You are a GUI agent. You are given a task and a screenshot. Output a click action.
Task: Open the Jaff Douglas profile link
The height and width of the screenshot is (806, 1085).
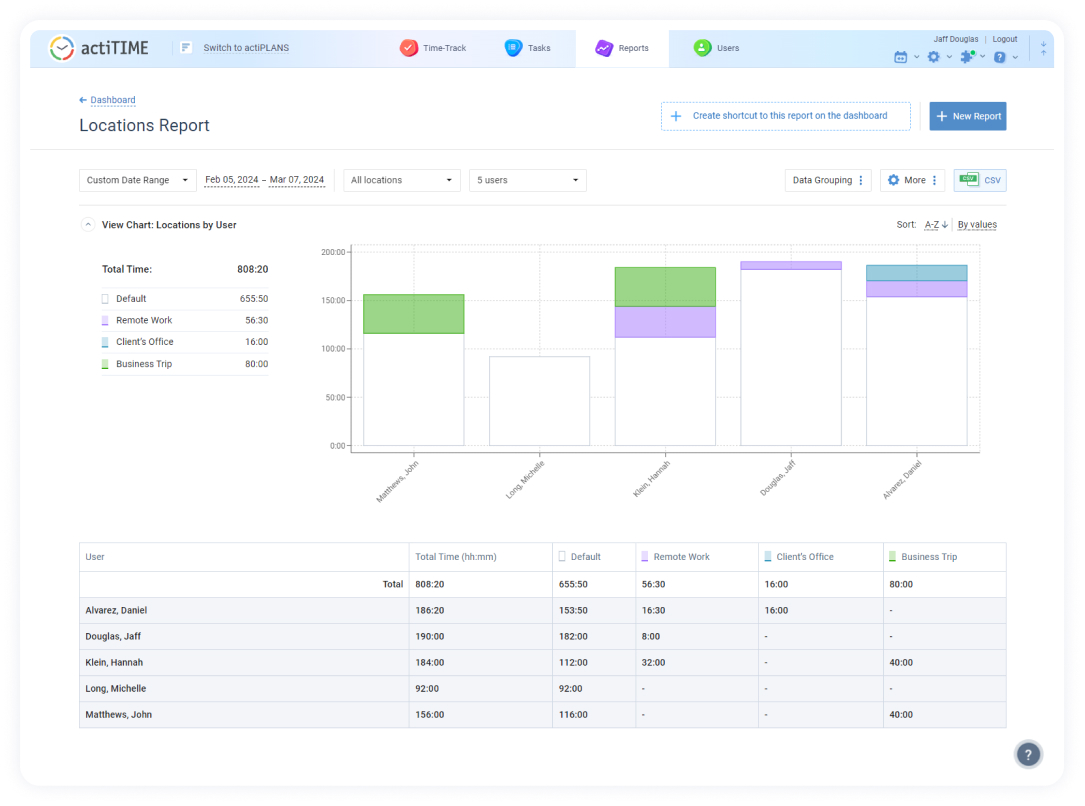pos(956,39)
